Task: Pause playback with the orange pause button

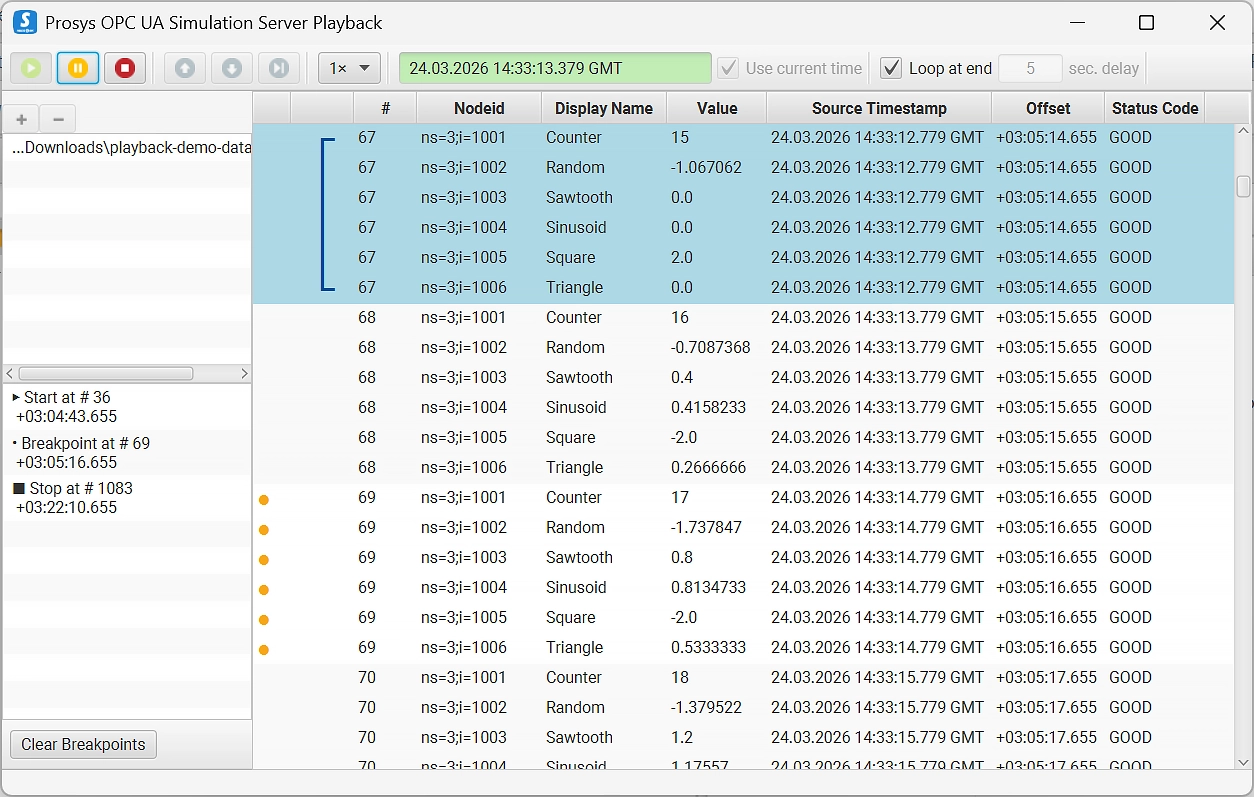Action: (x=78, y=68)
